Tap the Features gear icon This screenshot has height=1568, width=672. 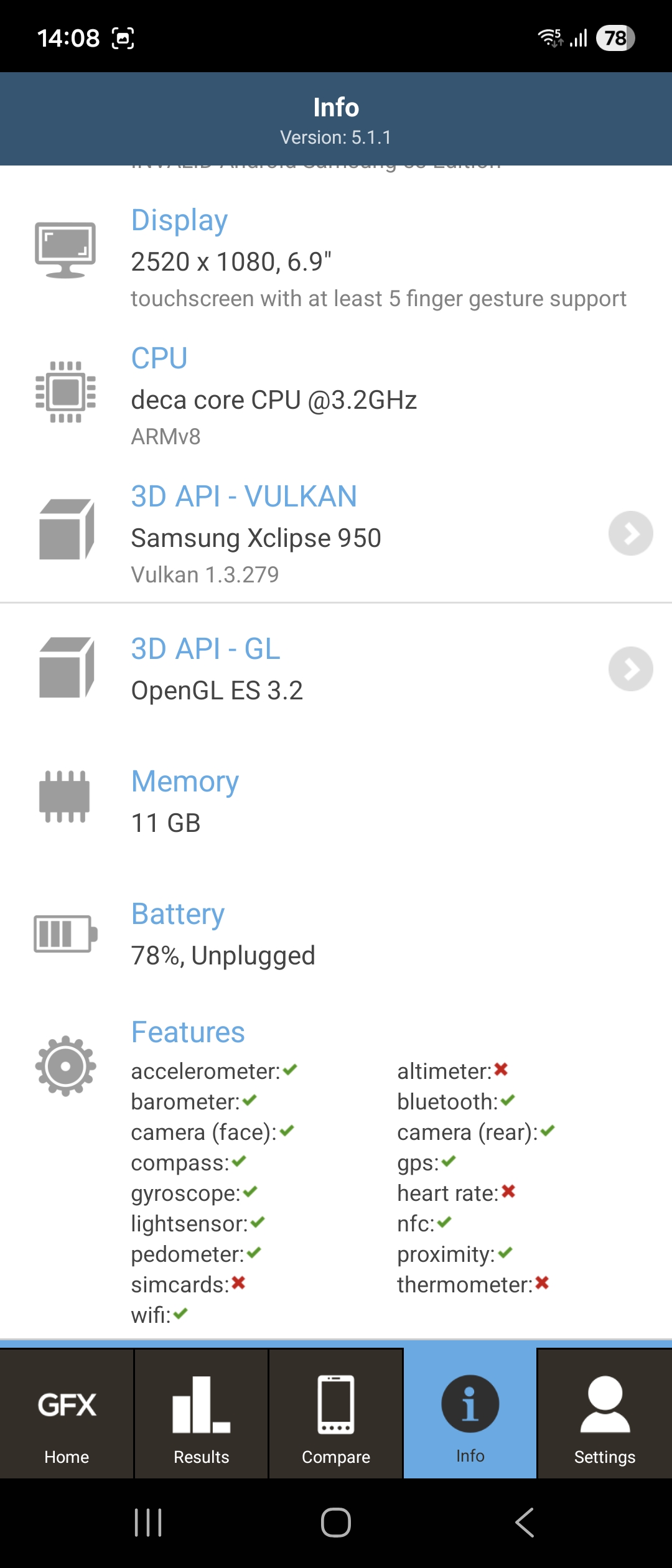pos(65,1066)
